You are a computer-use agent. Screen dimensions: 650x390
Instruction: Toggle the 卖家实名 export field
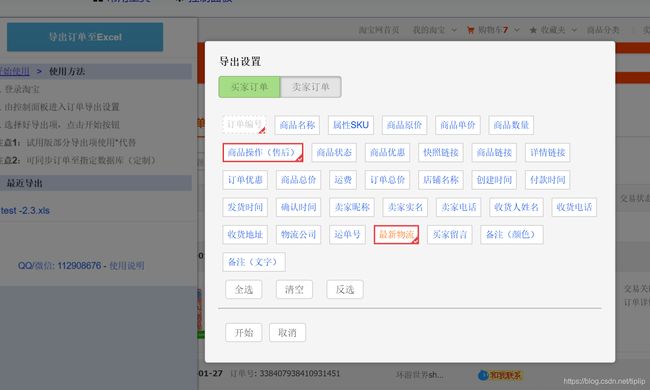[x=405, y=207]
